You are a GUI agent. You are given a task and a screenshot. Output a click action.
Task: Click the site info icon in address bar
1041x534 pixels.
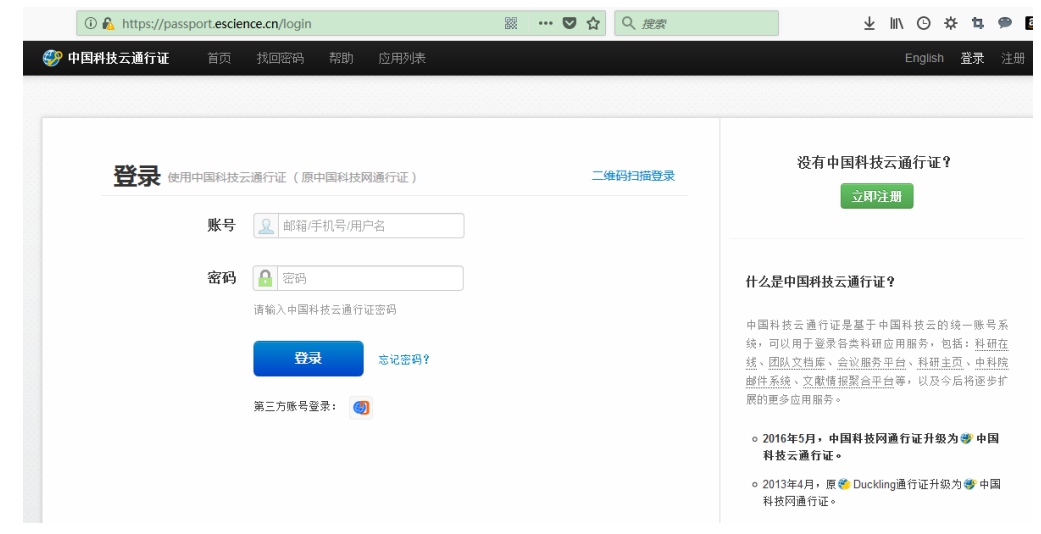tap(91, 23)
